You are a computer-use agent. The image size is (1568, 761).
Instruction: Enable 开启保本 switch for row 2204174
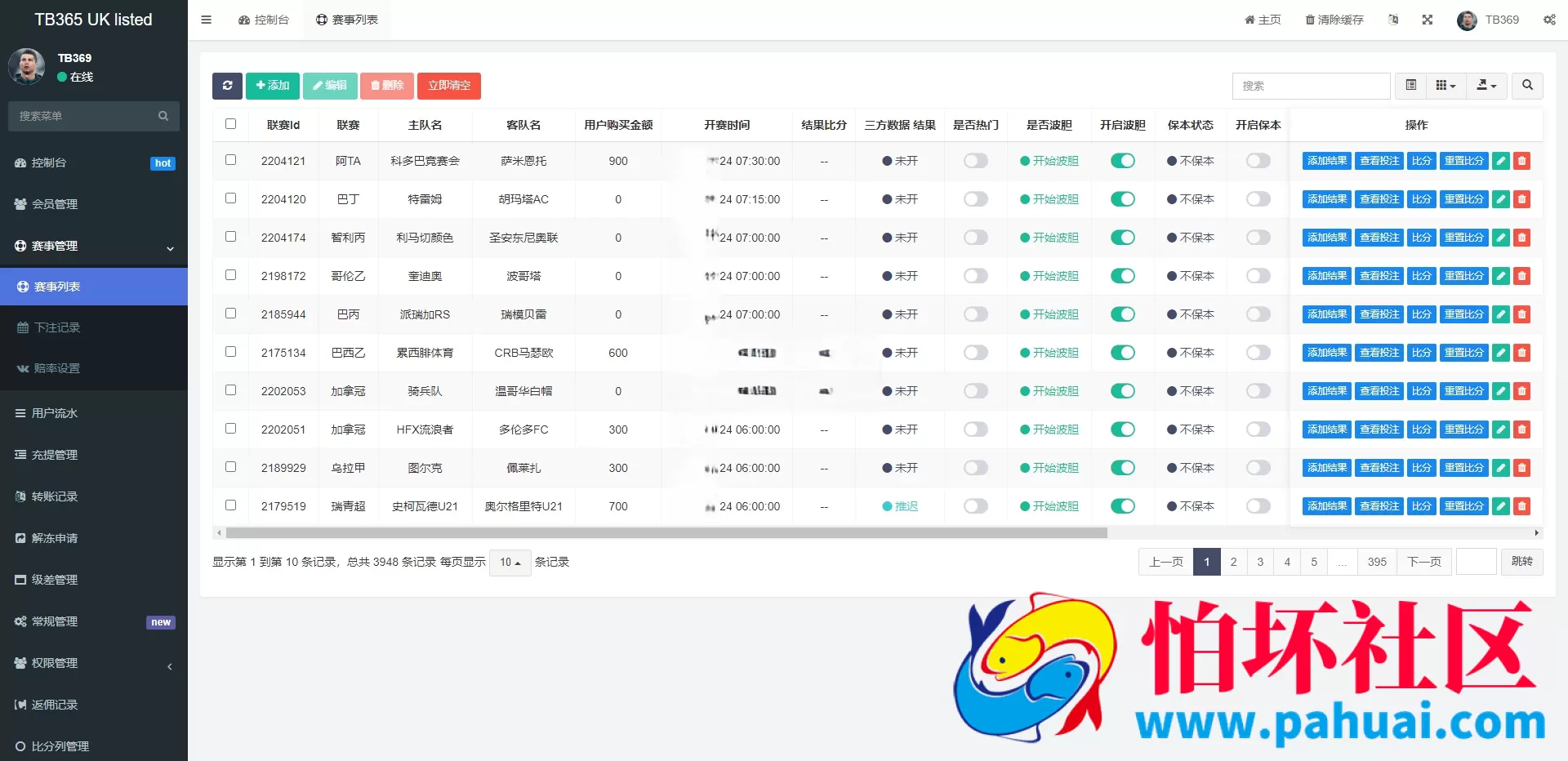[x=1258, y=238]
